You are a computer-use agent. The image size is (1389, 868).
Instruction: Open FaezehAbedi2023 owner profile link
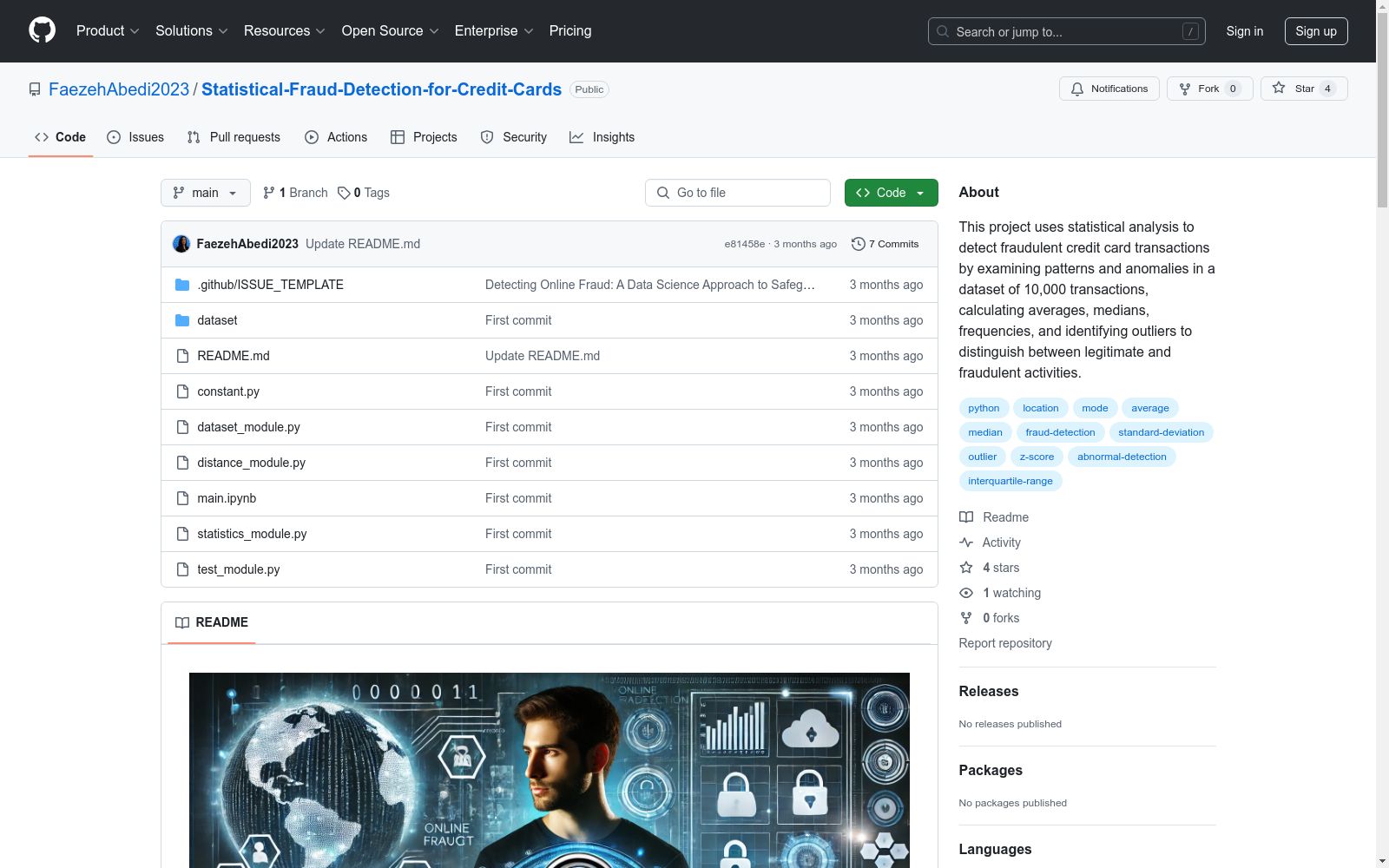tap(119, 89)
